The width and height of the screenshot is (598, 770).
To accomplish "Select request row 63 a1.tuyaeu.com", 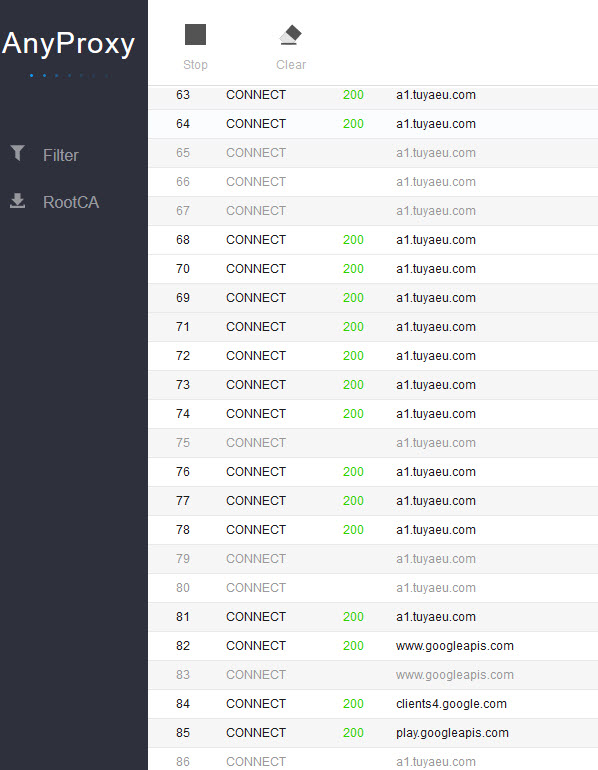I will coord(373,95).
